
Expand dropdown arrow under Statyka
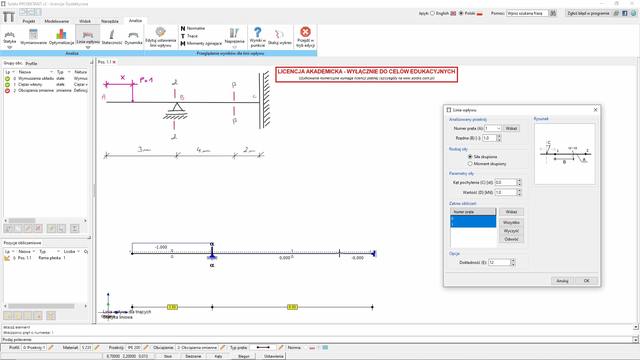9,47
